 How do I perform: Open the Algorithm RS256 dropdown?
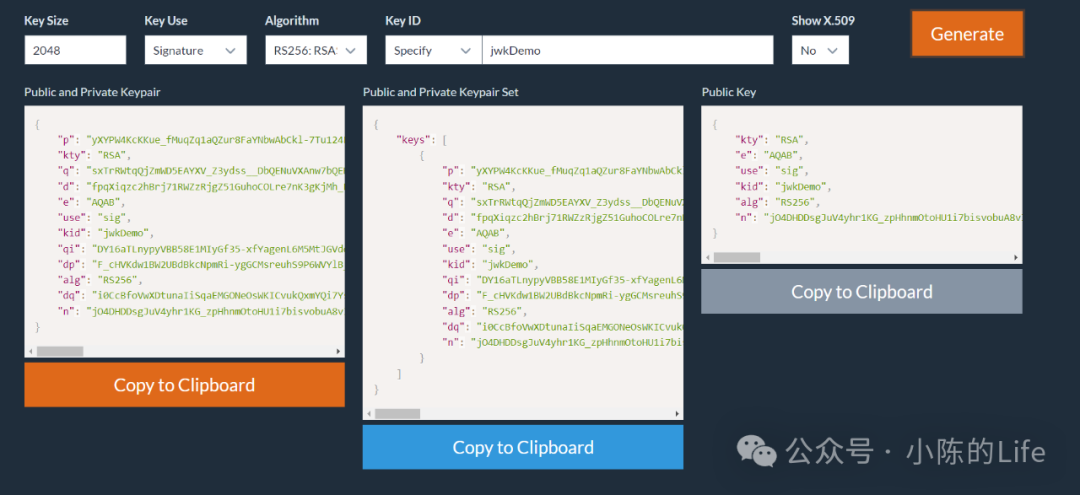pyautogui.click(x=315, y=50)
